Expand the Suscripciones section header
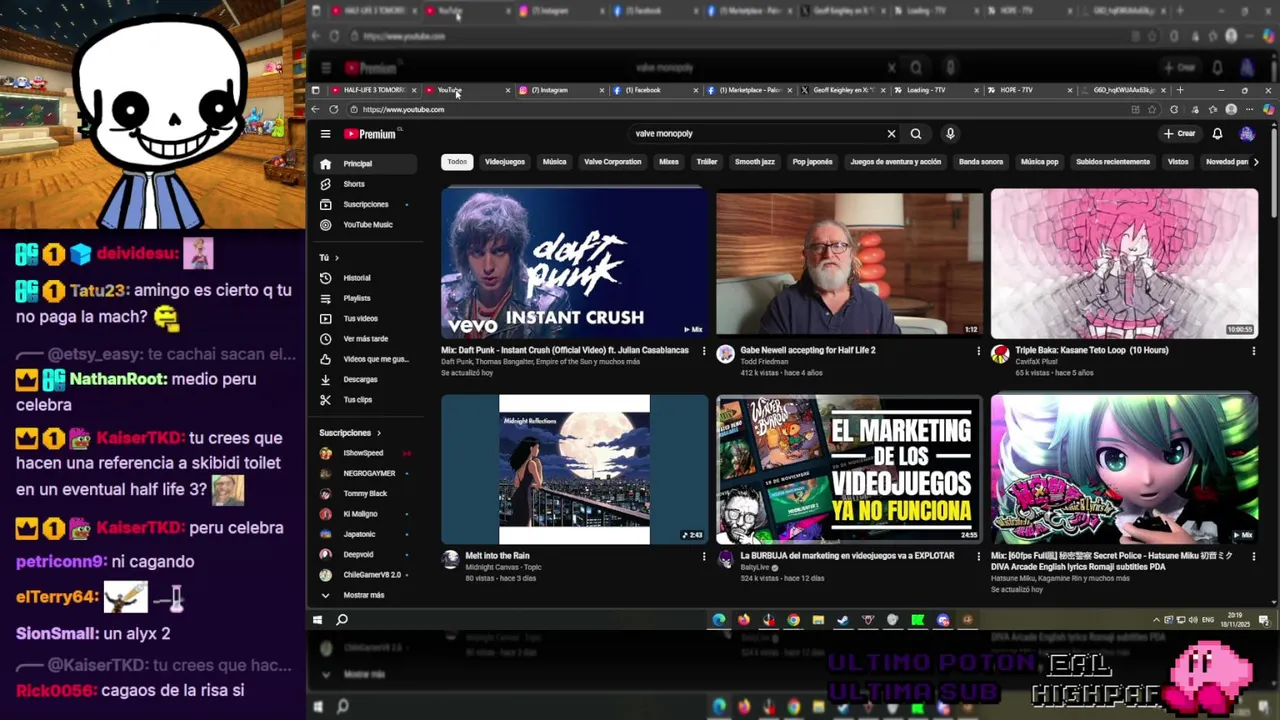 [350, 433]
